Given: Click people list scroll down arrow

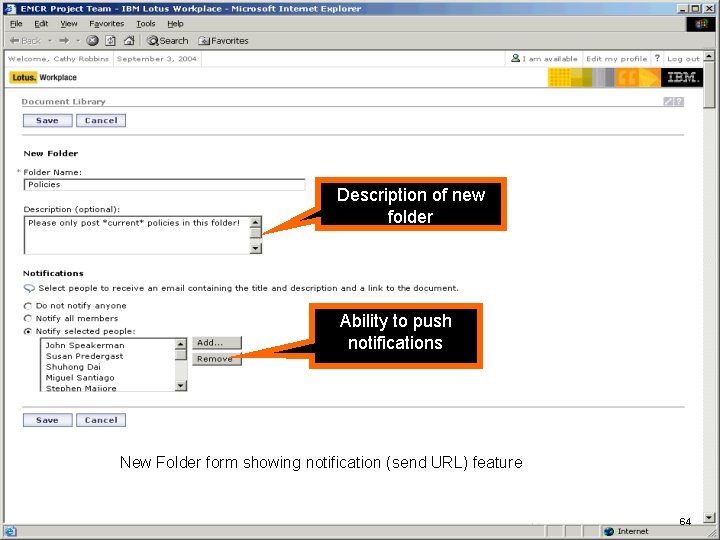Looking at the screenshot, I should [x=181, y=385].
